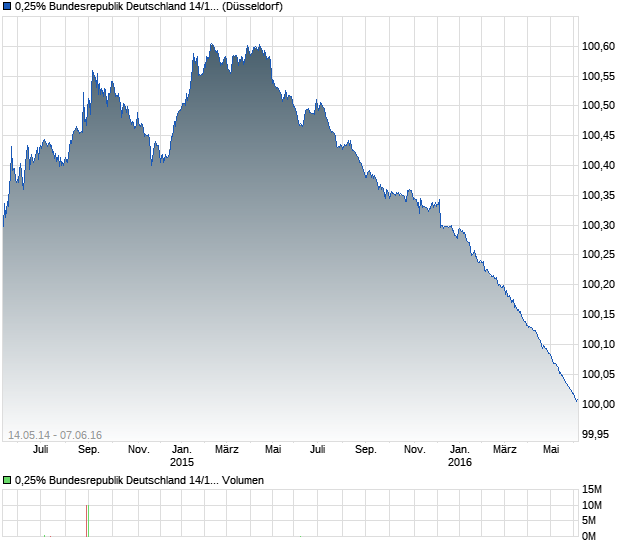Viewport: 620px width, 546px height.
Task: Click the price label '100,40'
Action: coord(598,165)
